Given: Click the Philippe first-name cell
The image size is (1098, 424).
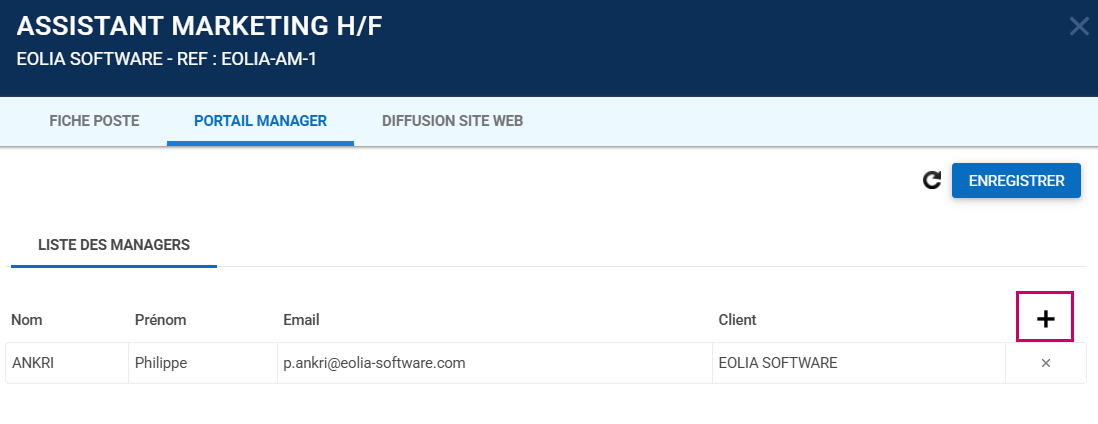Looking at the screenshot, I should [x=162, y=363].
